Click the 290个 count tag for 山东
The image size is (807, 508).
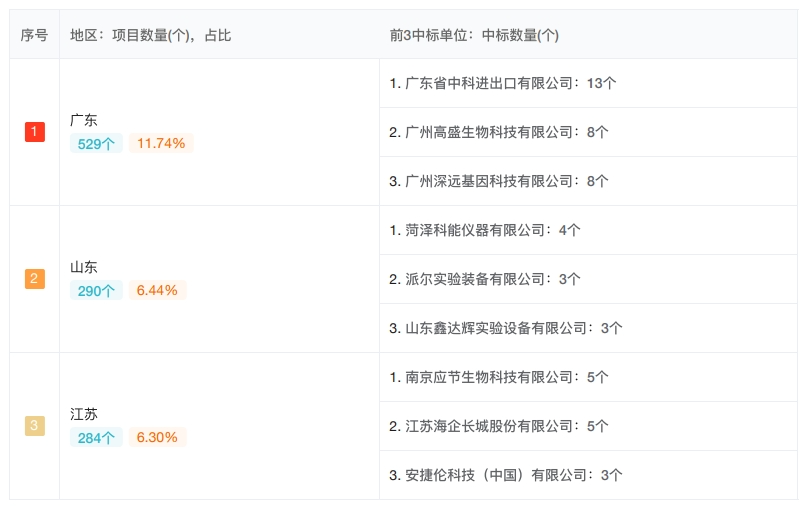[x=96, y=290]
